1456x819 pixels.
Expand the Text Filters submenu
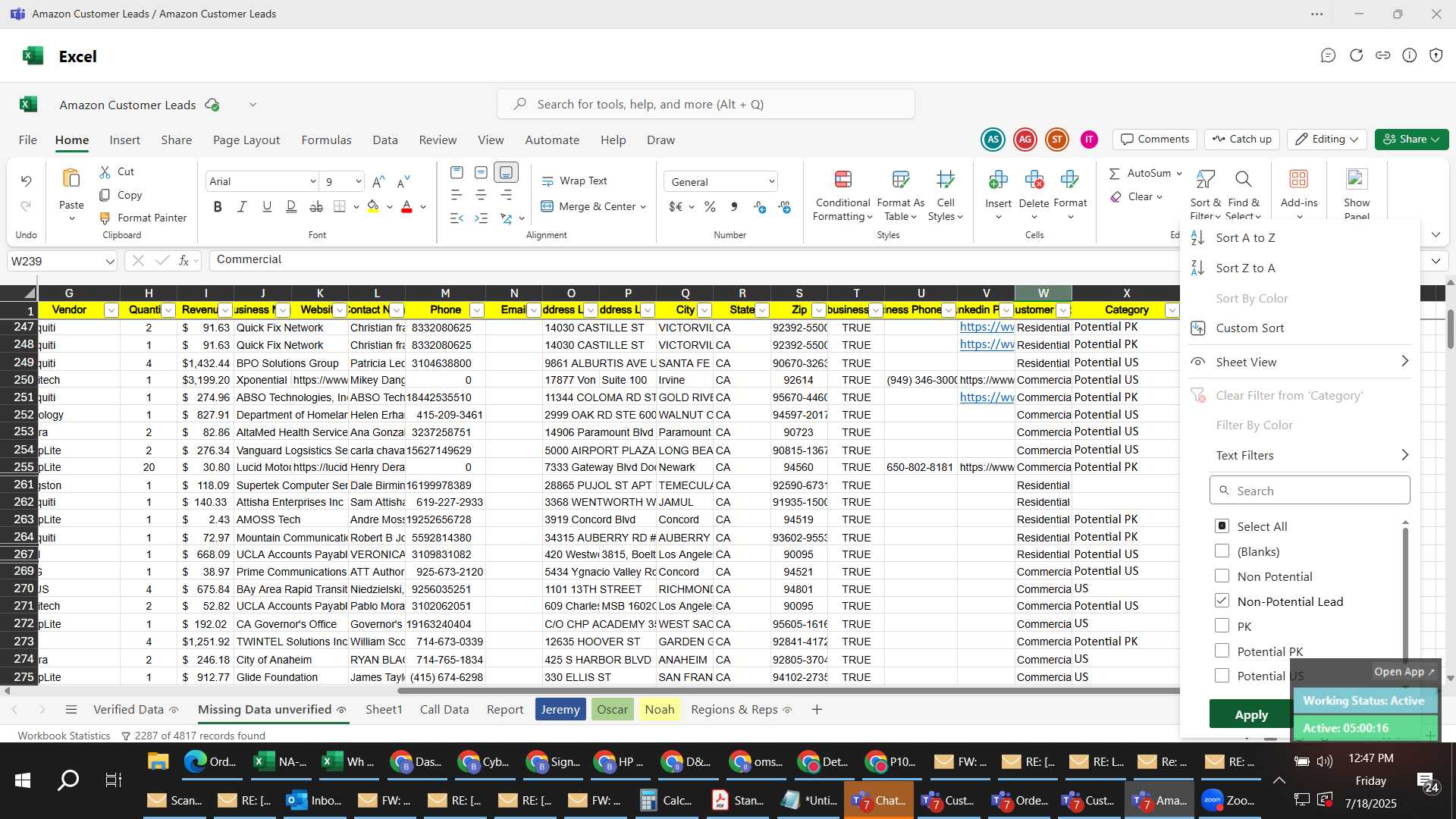(1312, 455)
